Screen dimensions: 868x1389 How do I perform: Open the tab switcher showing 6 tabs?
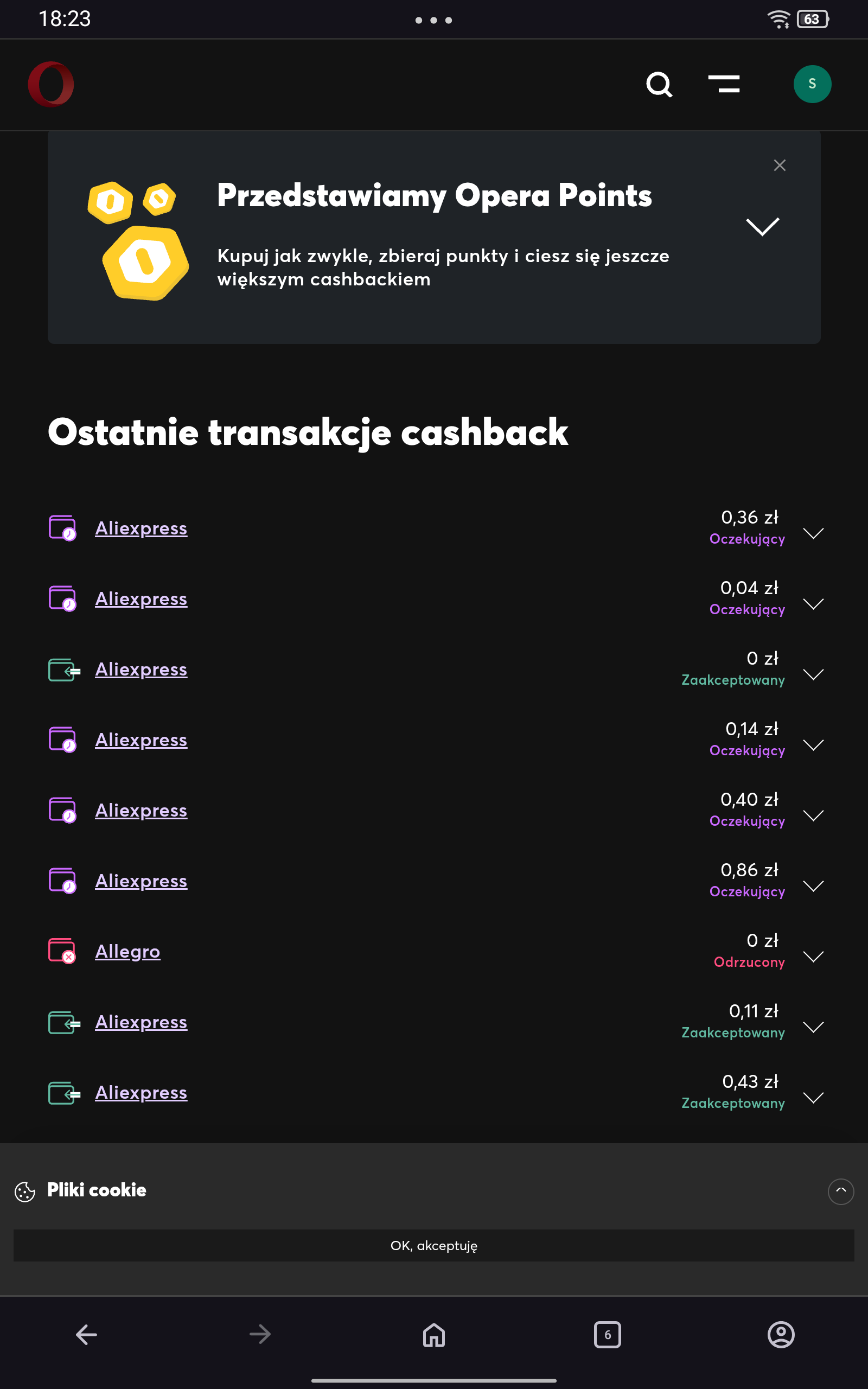pyautogui.click(x=608, y=1335)
